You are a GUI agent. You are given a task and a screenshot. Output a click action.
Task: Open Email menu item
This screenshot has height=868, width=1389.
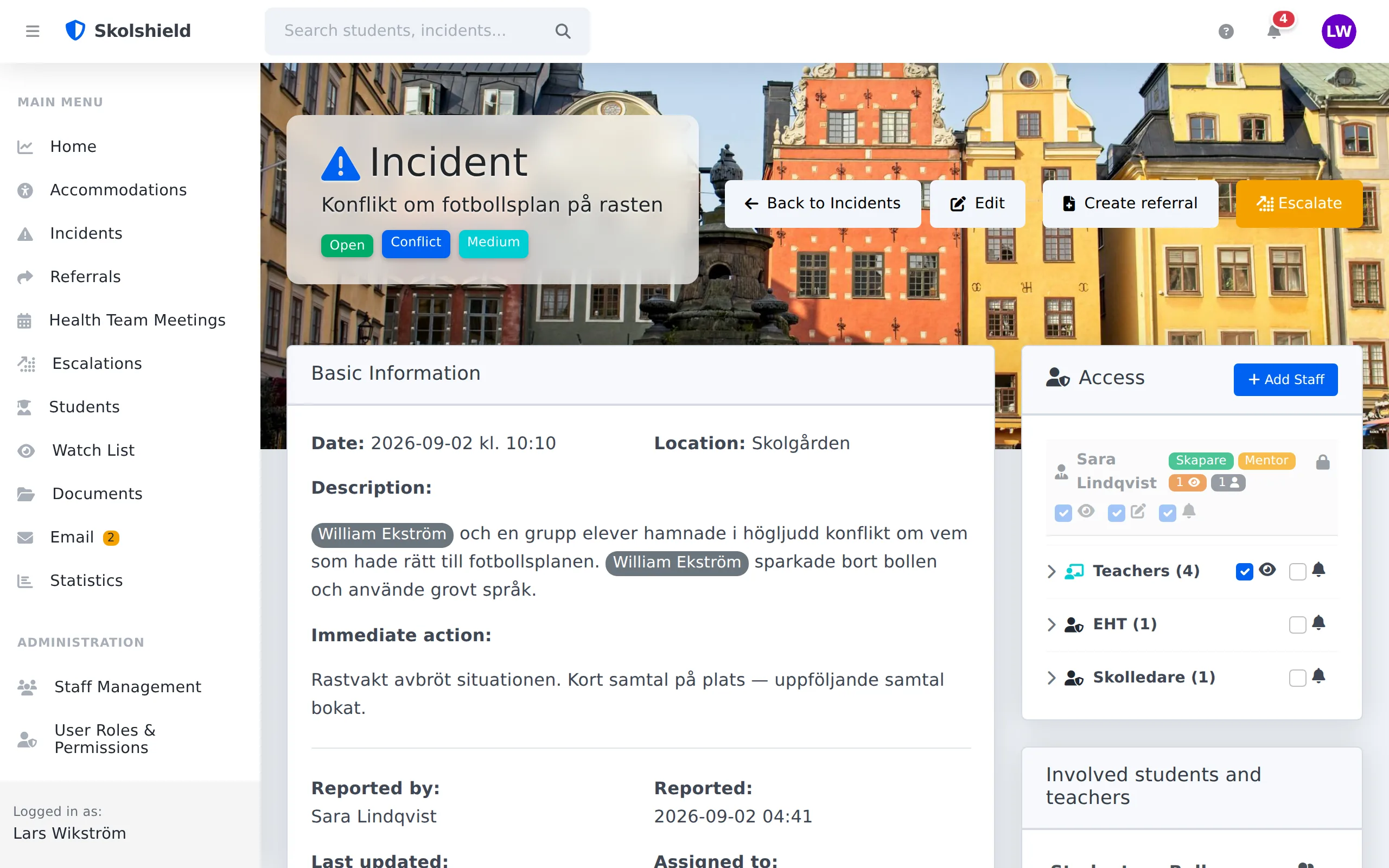tap(130, 538)
